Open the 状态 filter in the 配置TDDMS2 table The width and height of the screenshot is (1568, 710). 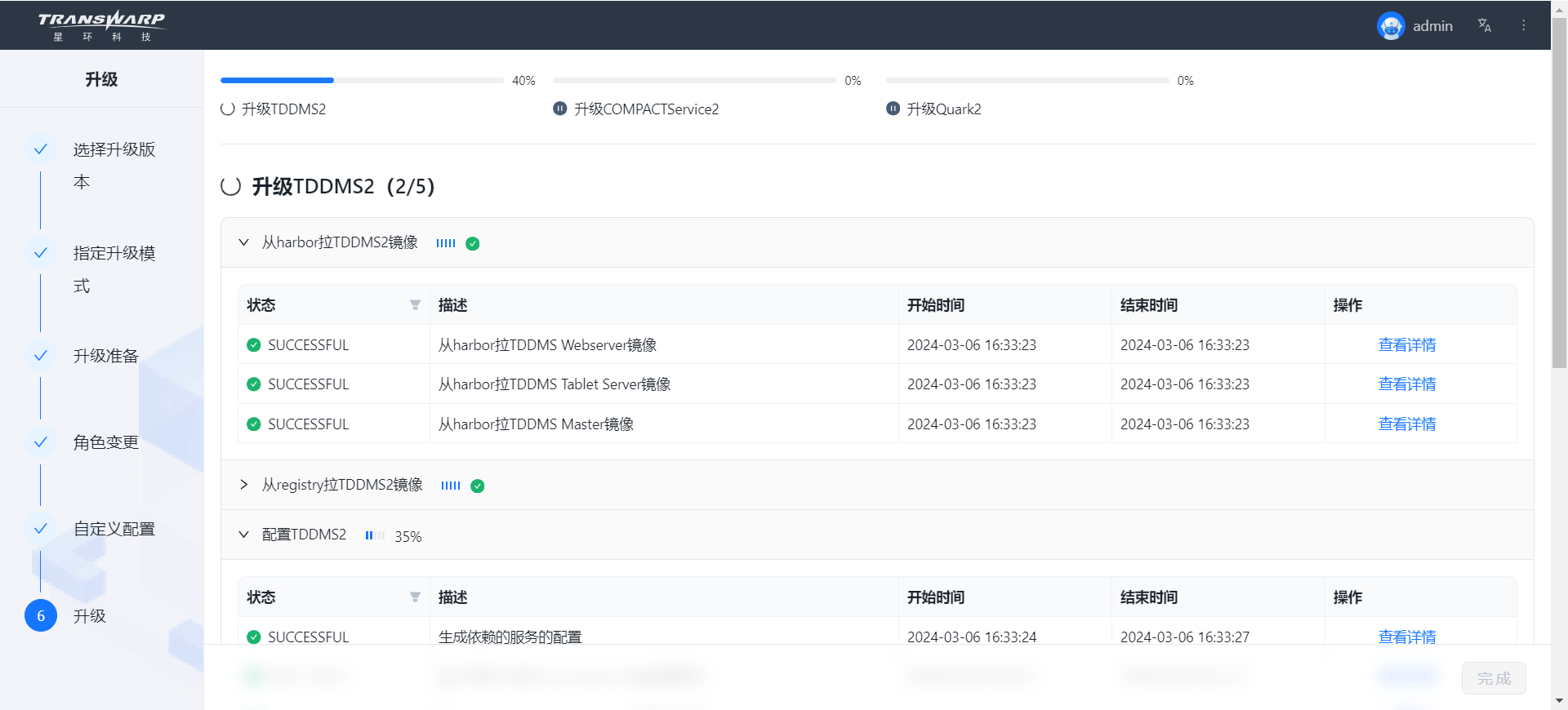point(415,597)
